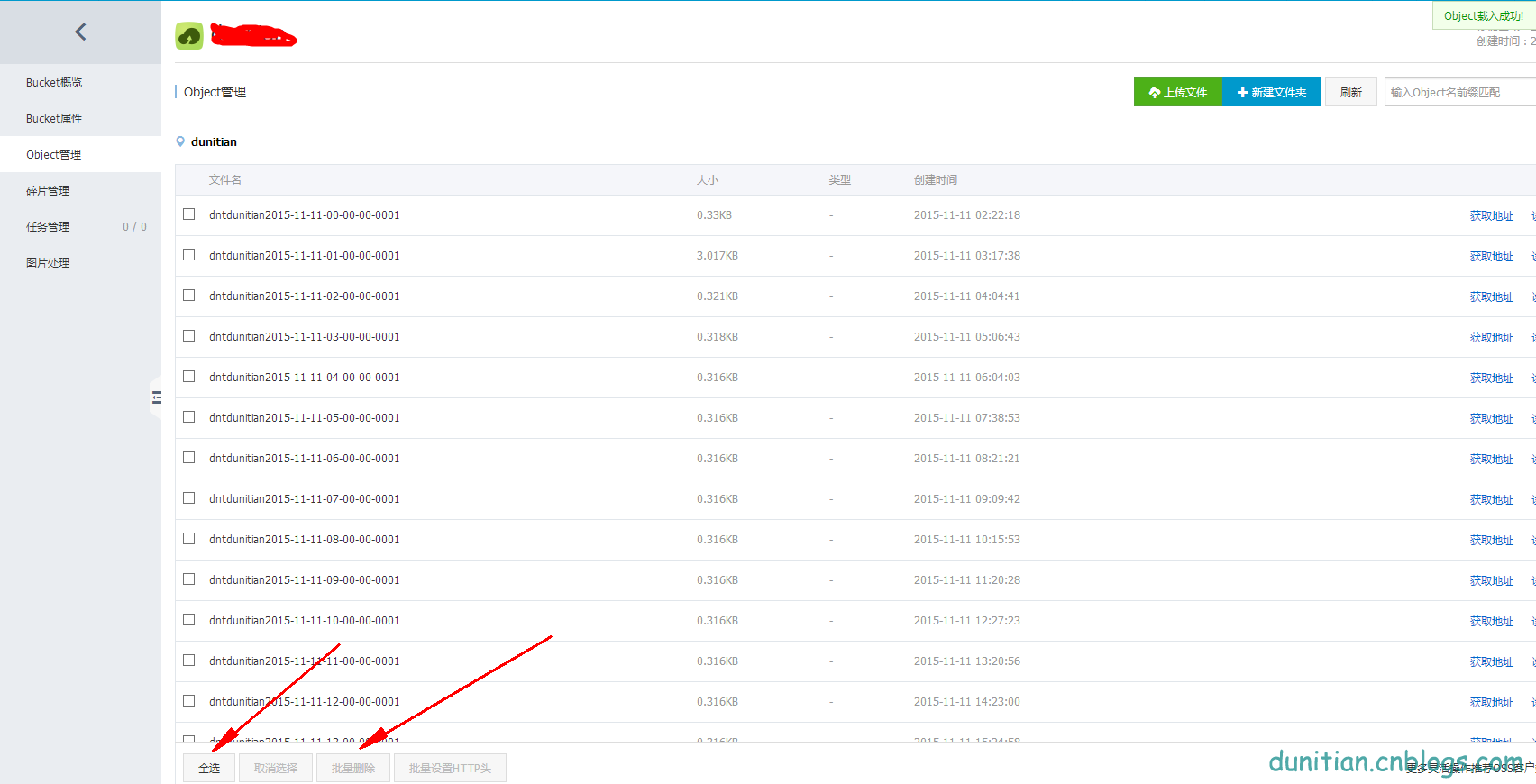This screenshot has width=1536, height=784.
Task: Click file name dntdunitian2015-11-11-00-00-00-0001
Action: click(x=304, y=215)
